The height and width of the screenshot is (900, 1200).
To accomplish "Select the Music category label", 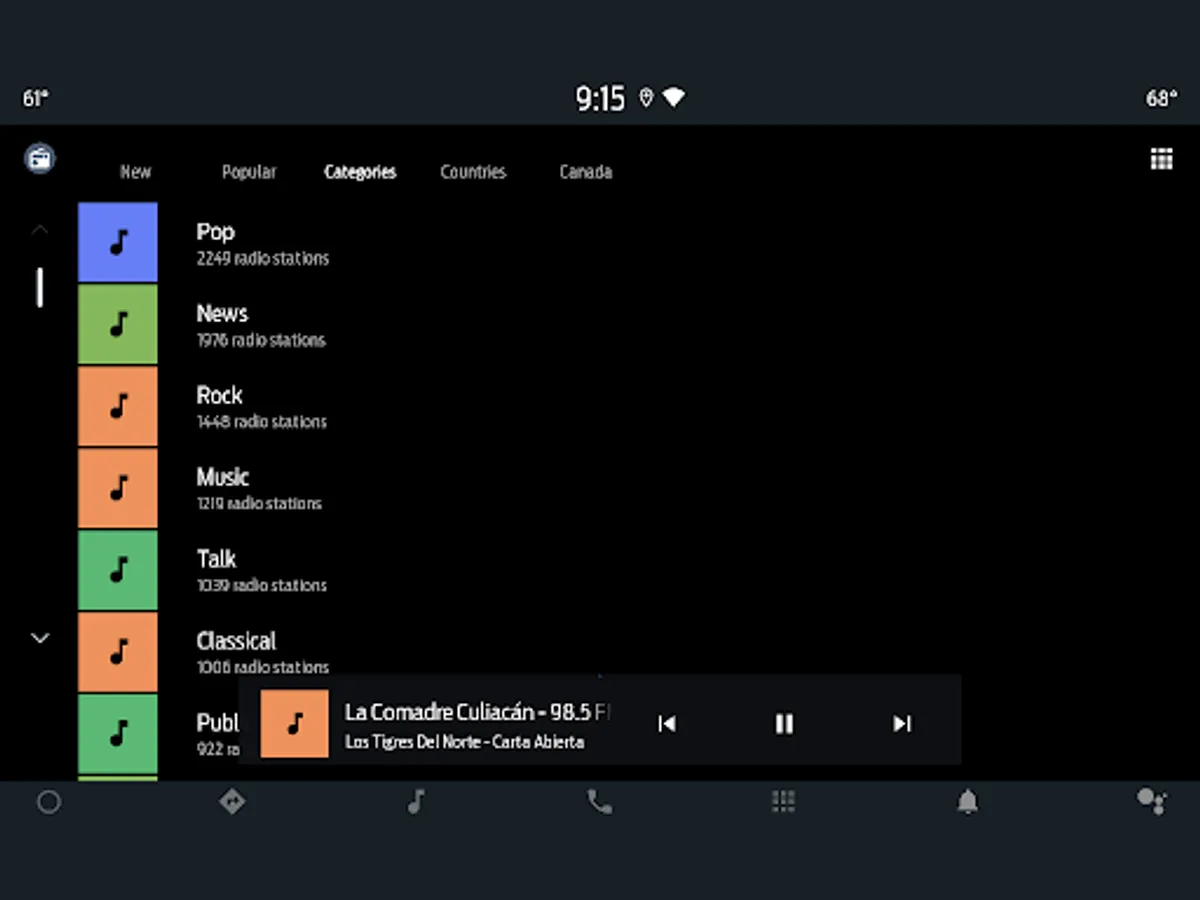I will [x=223, y=478].
